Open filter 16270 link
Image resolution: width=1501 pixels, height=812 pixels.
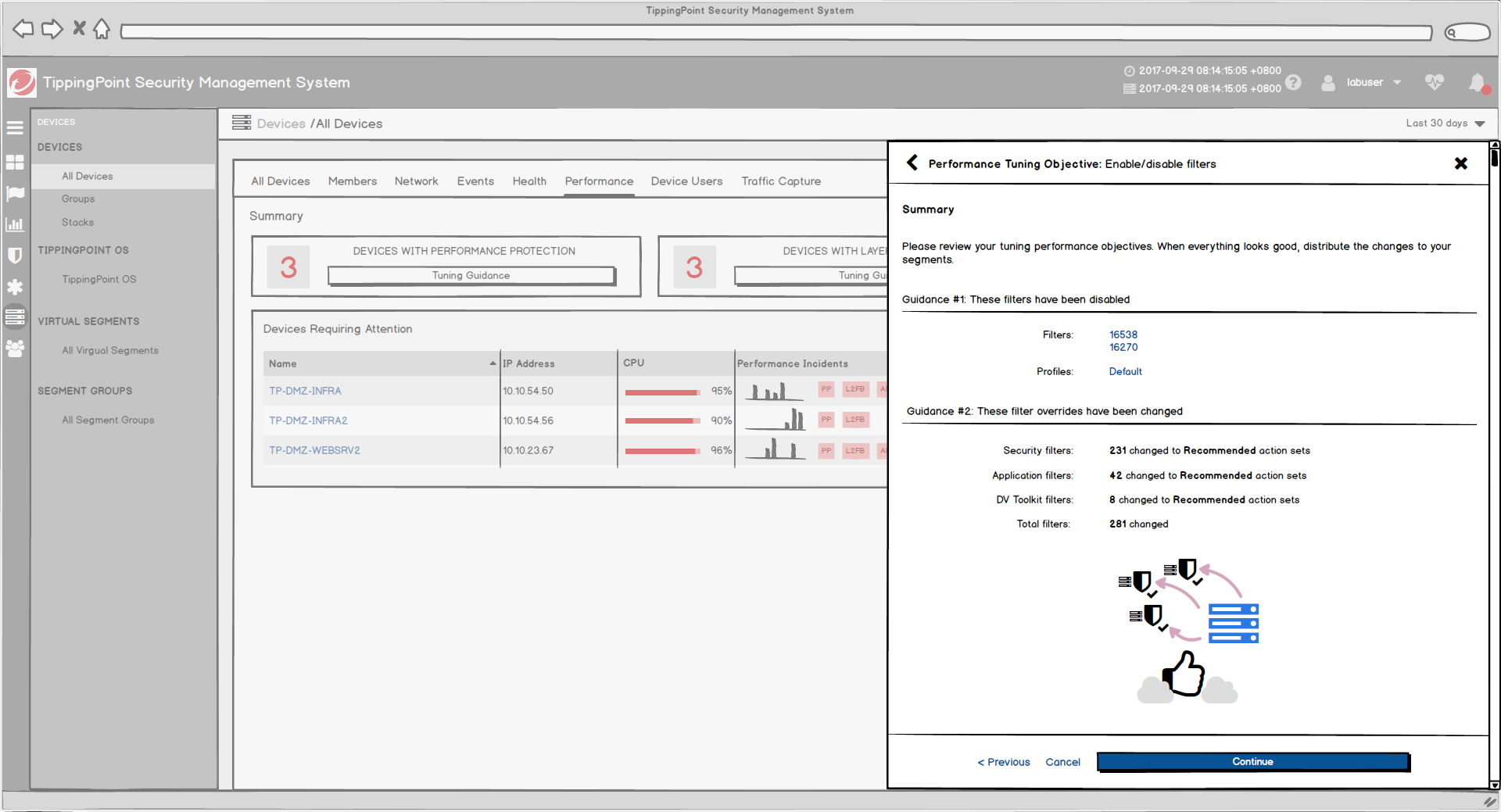tap(1123, 347)
